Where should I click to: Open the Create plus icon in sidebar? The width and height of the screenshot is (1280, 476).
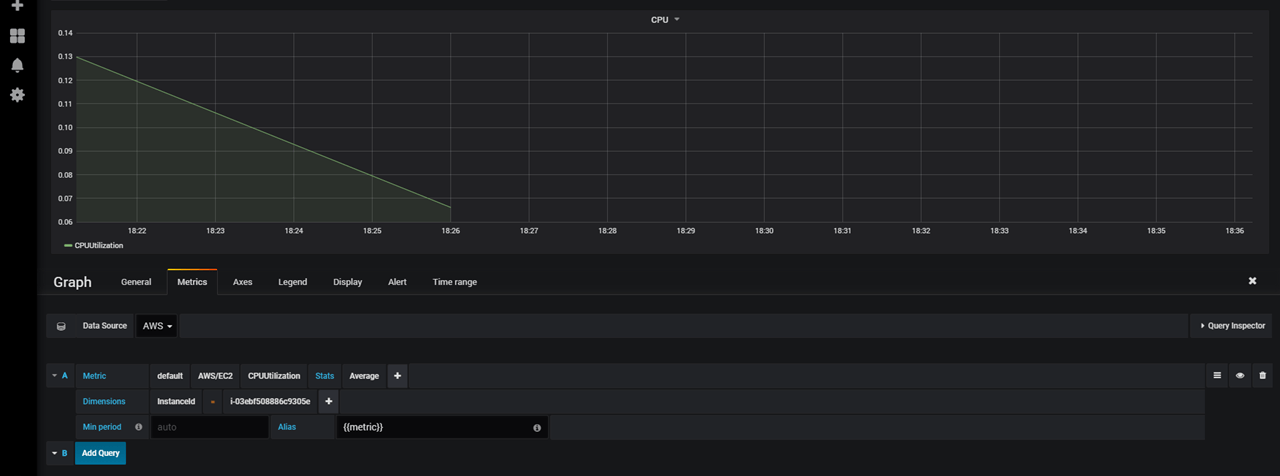coord(17,5)
